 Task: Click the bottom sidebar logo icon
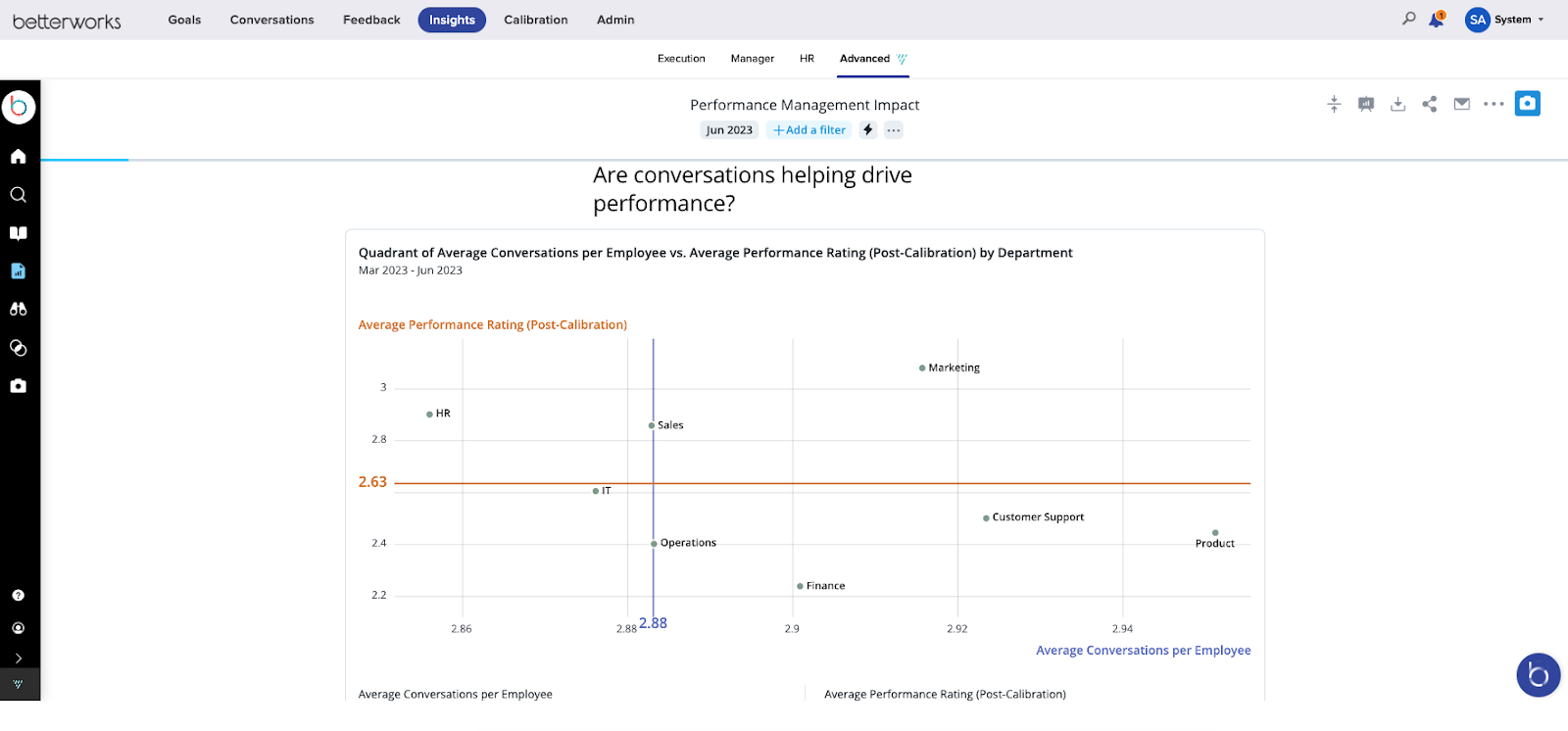[18, 685]
